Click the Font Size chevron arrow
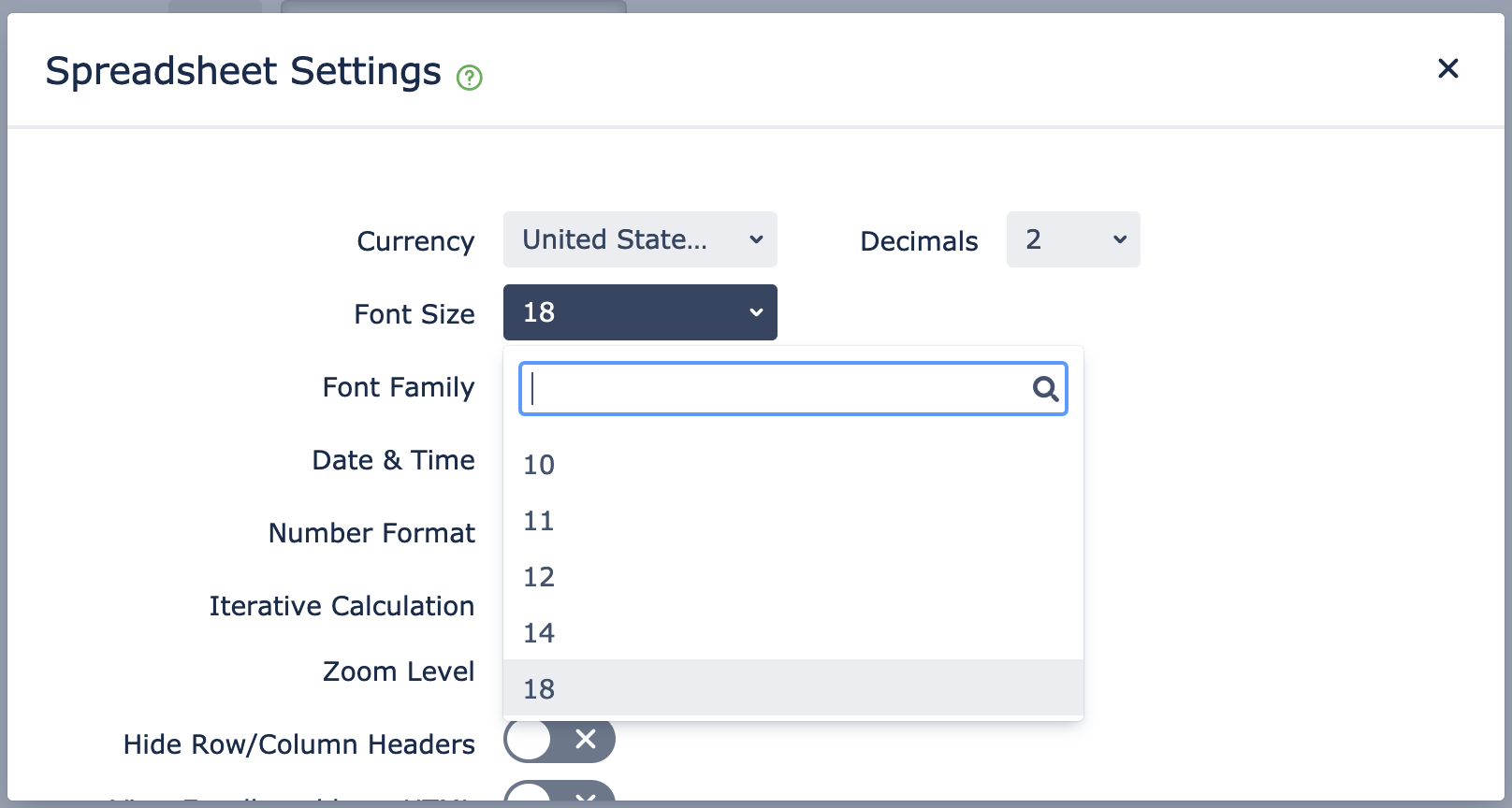Image resolution: width=1512 pixels, height=808 pixels. (756, 312)
